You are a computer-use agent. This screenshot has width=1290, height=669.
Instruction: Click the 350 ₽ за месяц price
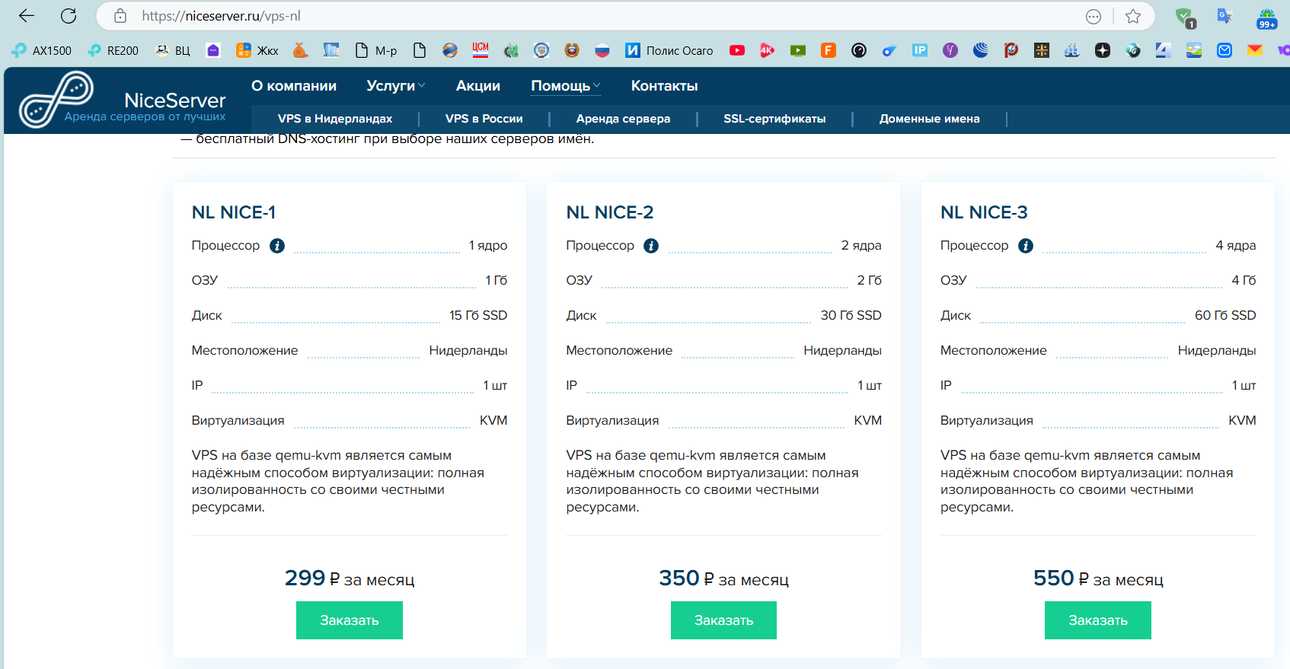pyautogui.click(x=724, y=578)
